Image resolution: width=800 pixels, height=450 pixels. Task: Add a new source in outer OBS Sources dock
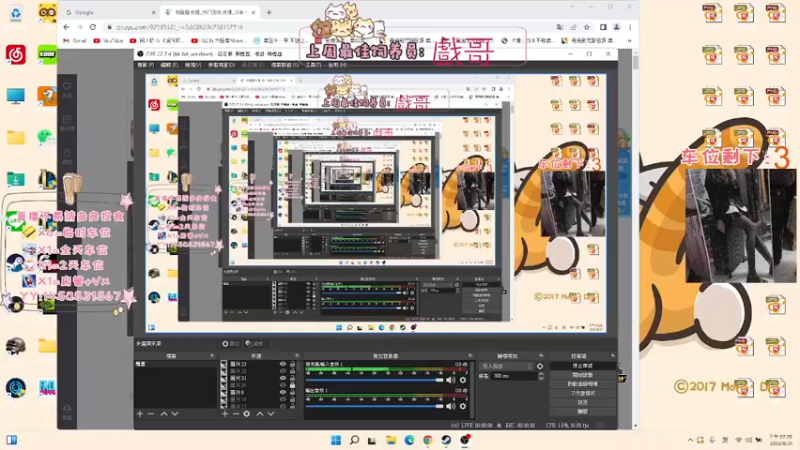[x=225, y=414]
